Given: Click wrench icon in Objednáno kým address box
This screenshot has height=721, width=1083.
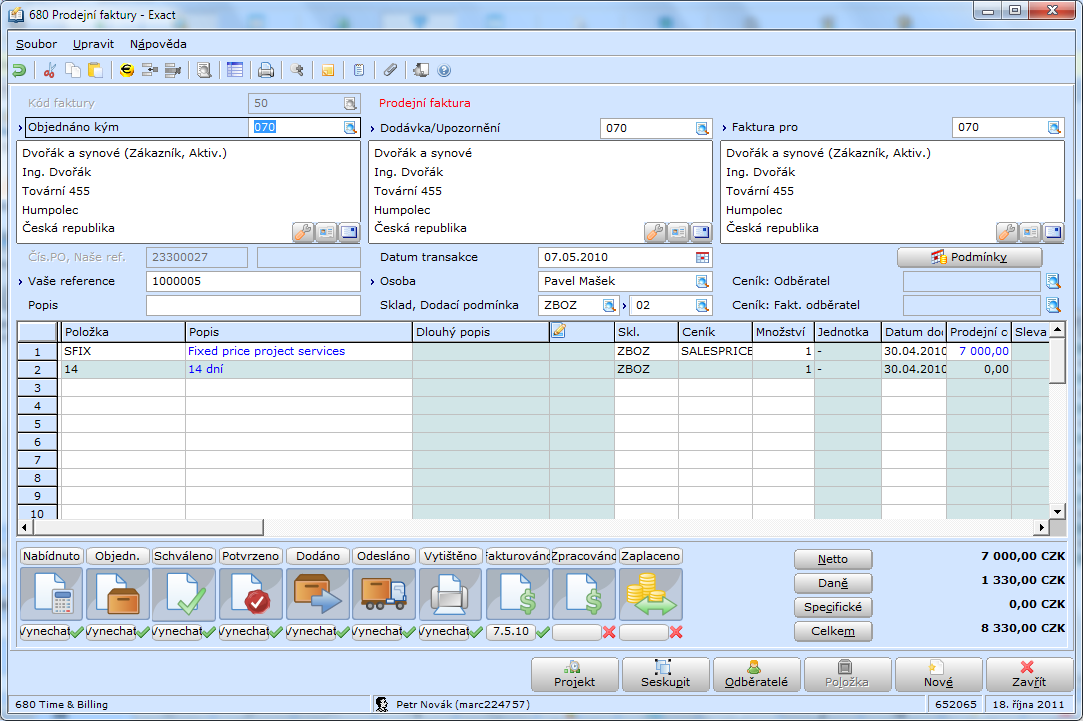Looking at the screenshot, I should coord(303,232).
